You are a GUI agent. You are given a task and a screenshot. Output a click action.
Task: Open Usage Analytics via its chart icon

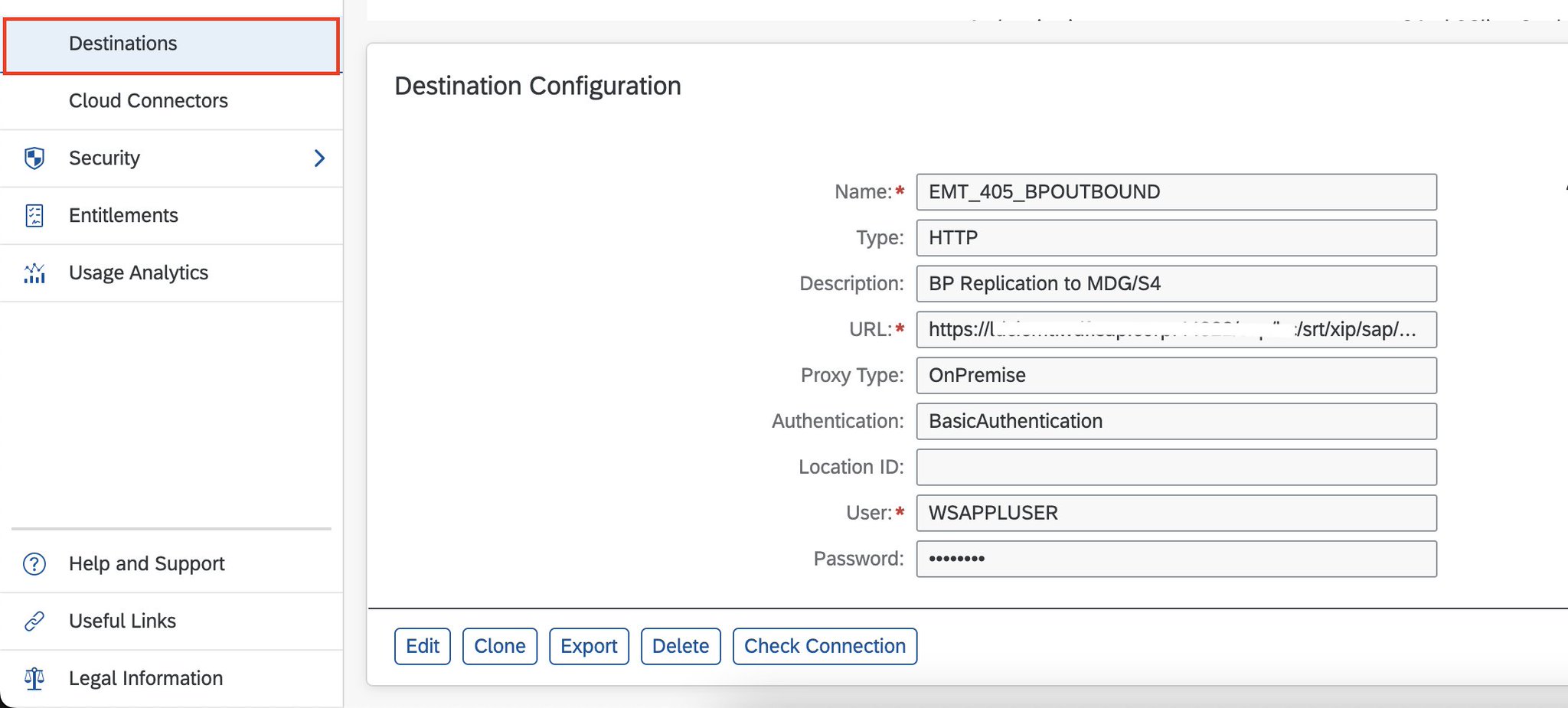[34, 272]
